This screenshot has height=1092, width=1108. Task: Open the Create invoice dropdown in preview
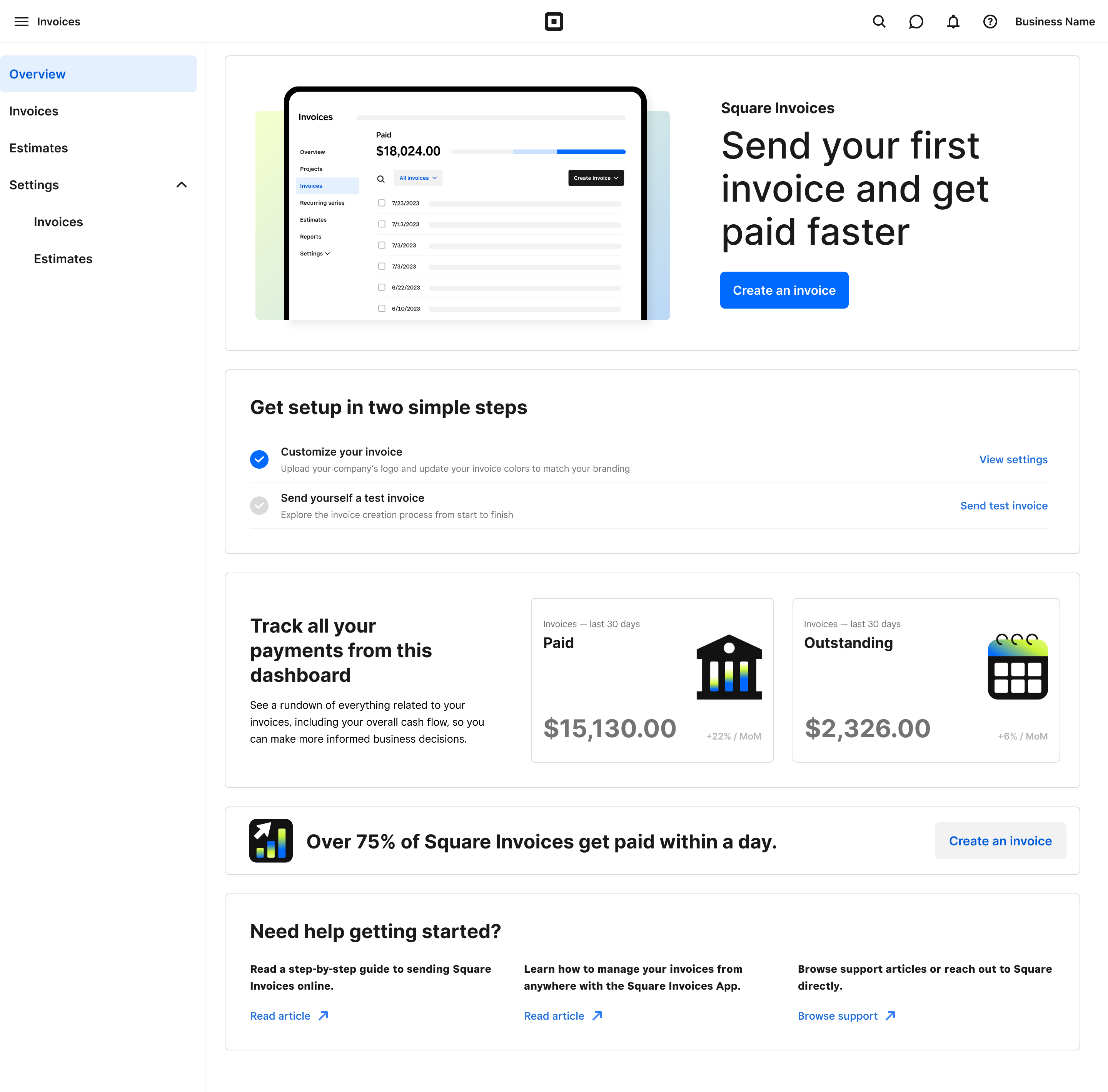coord(595,178)
